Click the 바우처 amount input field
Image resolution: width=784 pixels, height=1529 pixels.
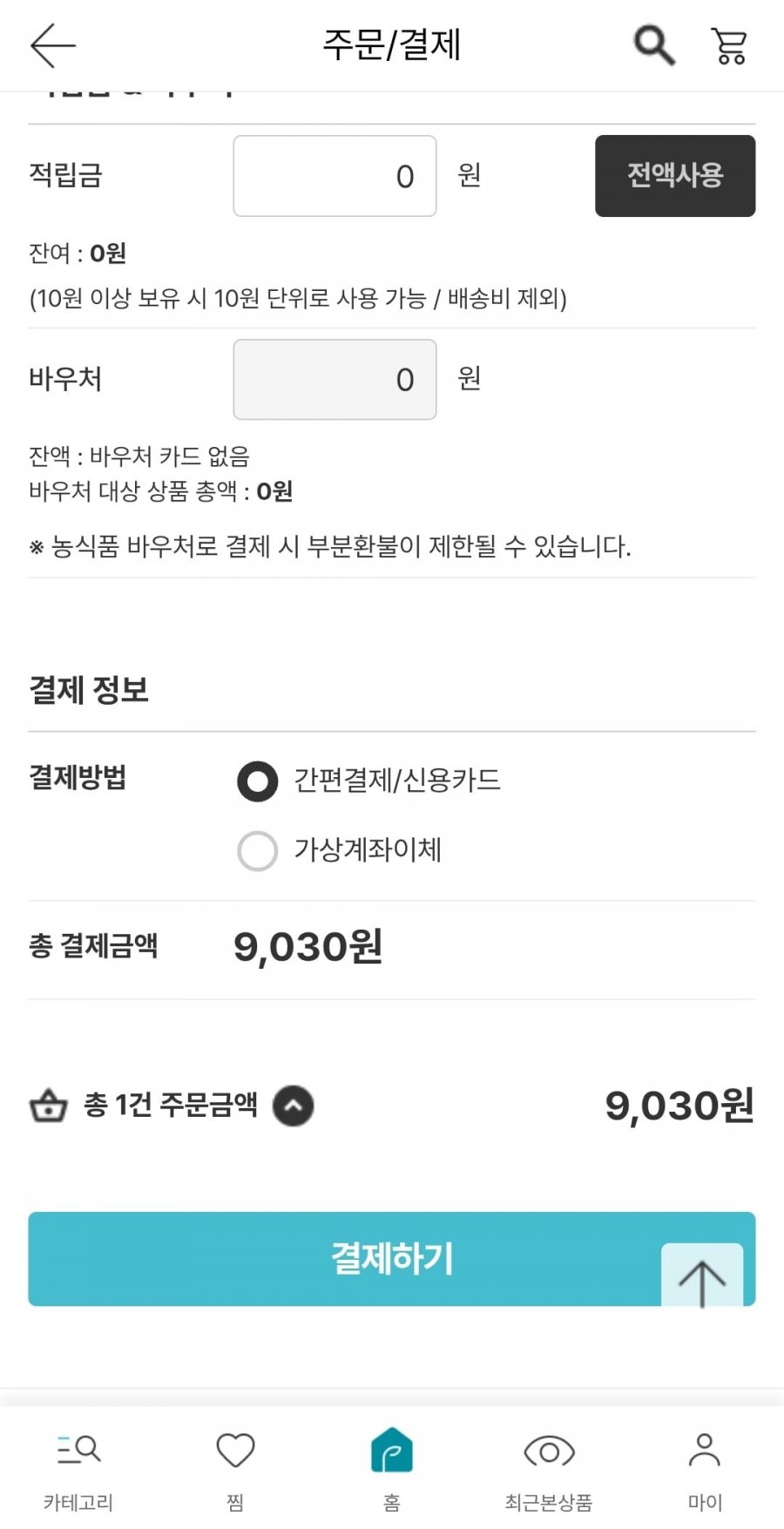pos(335,380)
